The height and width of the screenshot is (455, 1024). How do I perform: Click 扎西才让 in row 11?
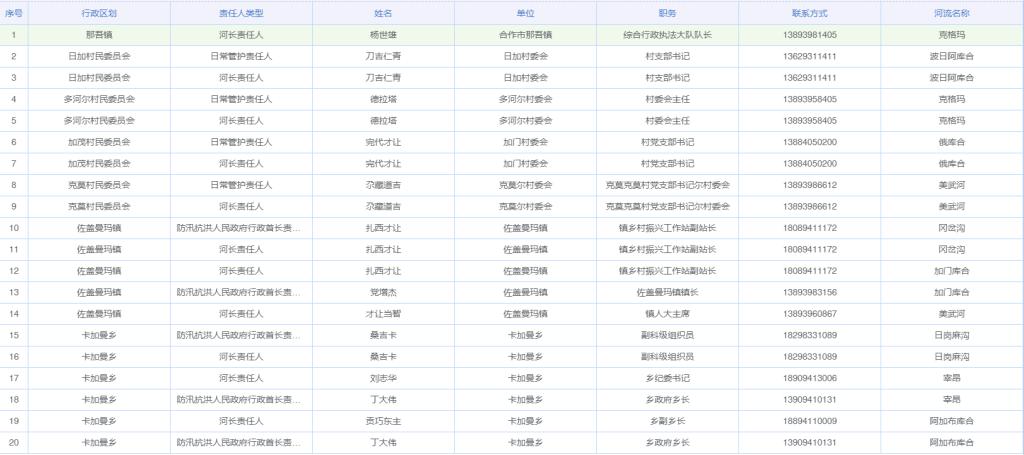[383, 249]
